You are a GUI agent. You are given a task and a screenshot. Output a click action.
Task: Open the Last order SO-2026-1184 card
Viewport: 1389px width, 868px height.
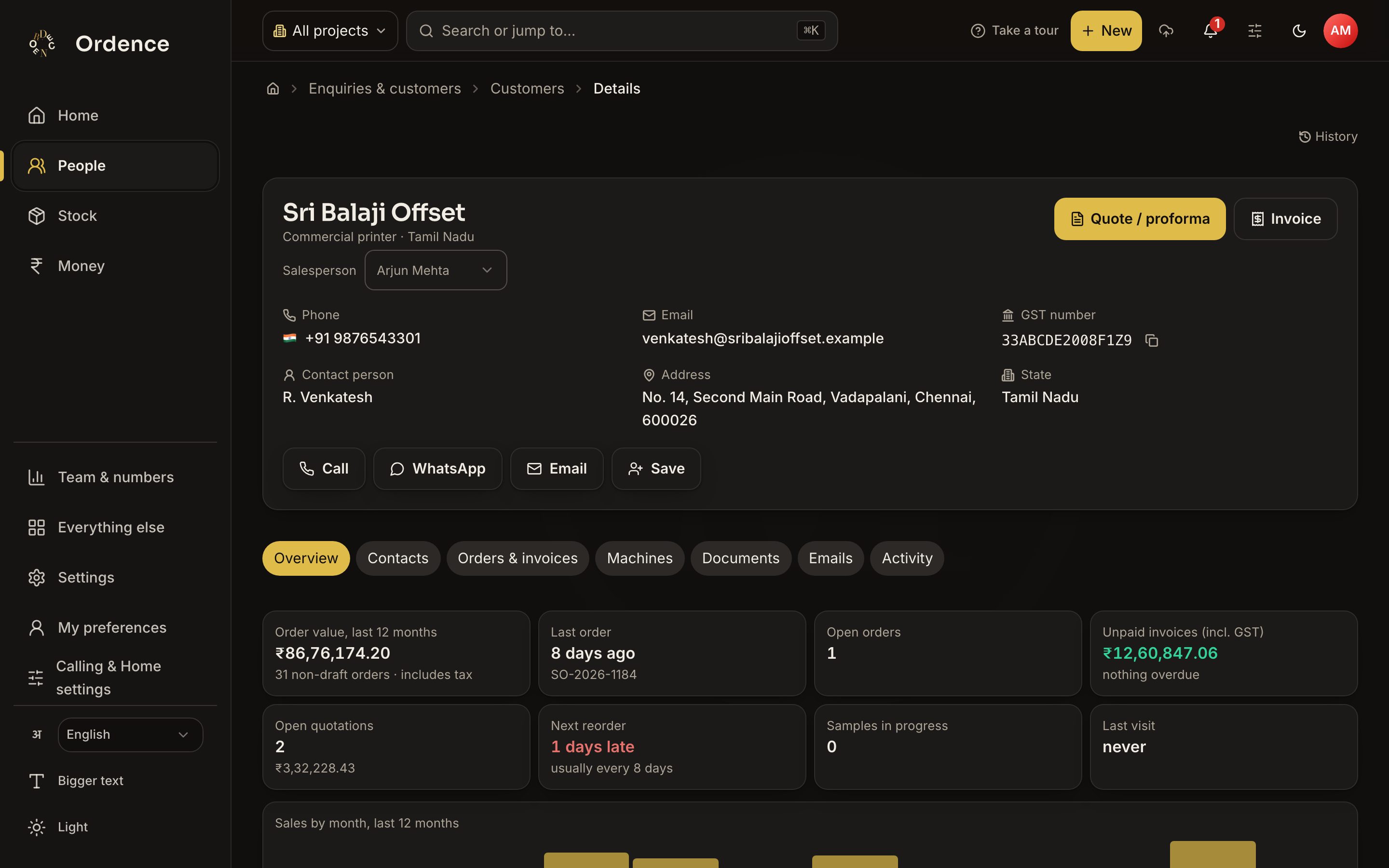point(671,653)
